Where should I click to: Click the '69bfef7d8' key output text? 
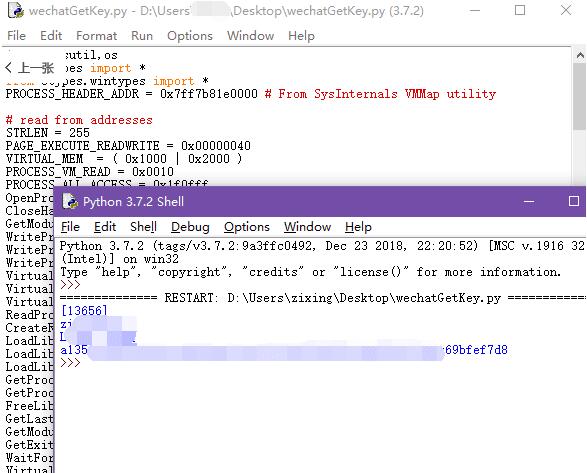[x=476, y=350]
